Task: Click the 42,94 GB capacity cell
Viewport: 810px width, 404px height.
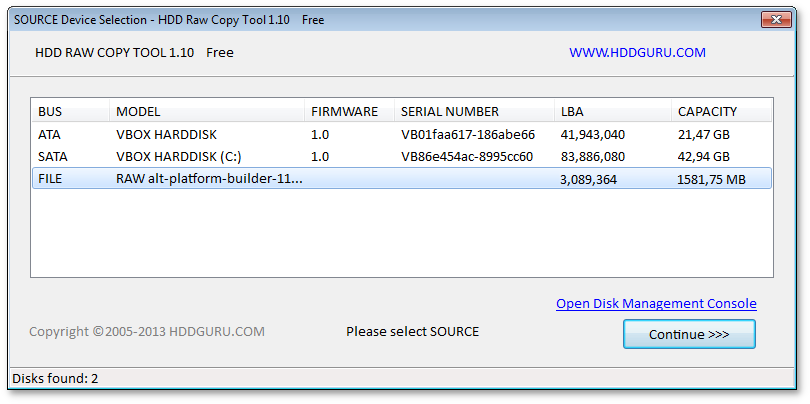Action: coord(703,156)
